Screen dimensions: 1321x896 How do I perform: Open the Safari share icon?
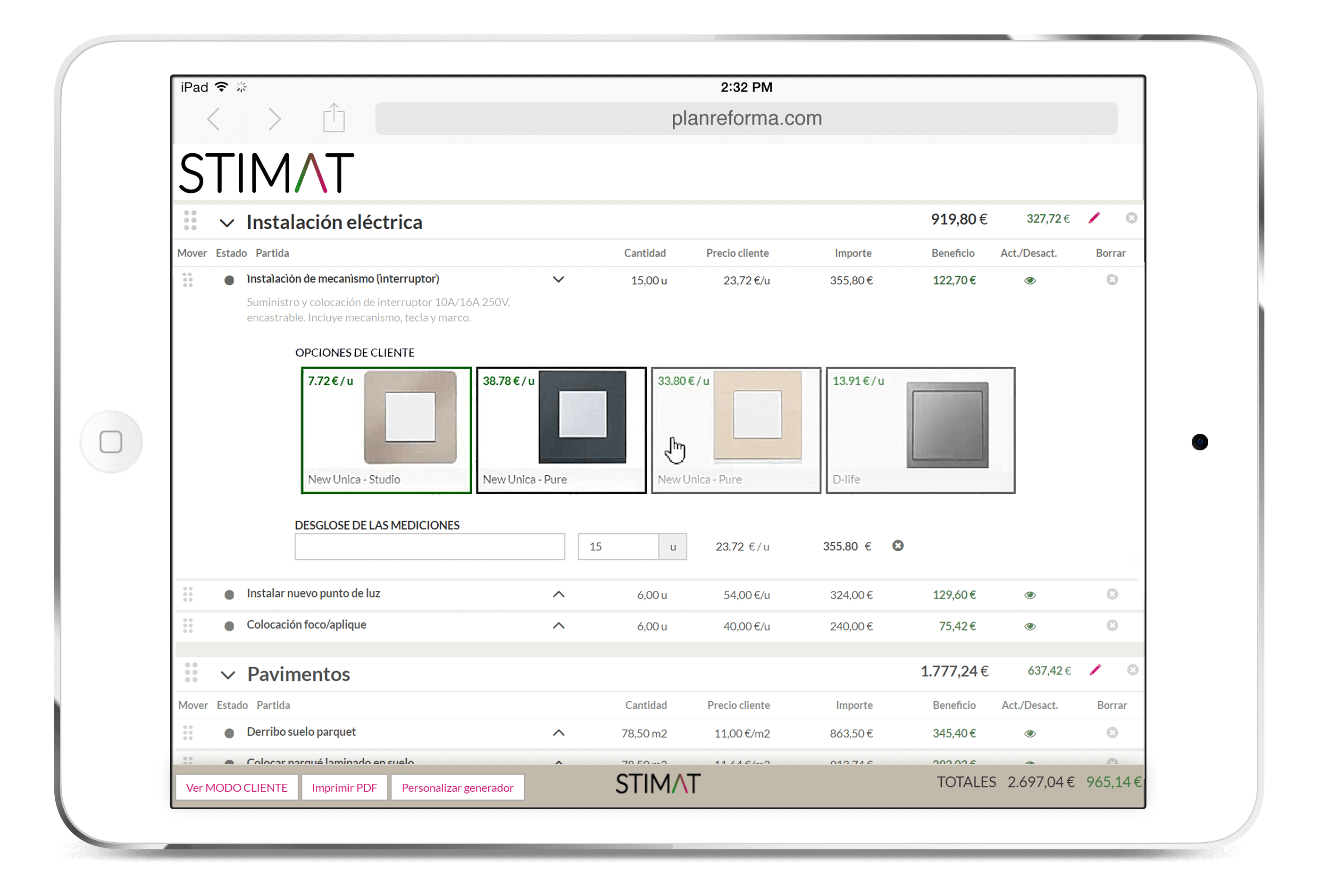tap(334, 117)
